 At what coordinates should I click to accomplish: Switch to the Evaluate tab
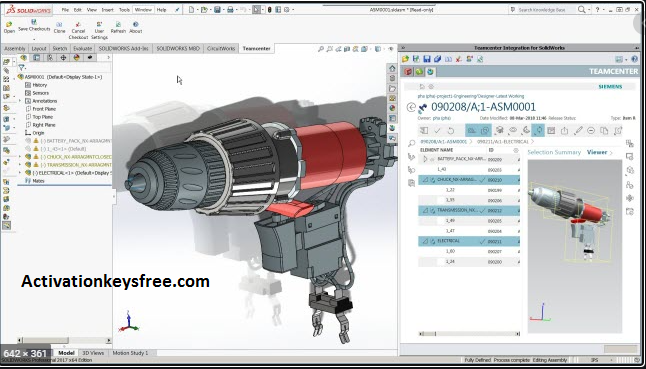(82, 49)
